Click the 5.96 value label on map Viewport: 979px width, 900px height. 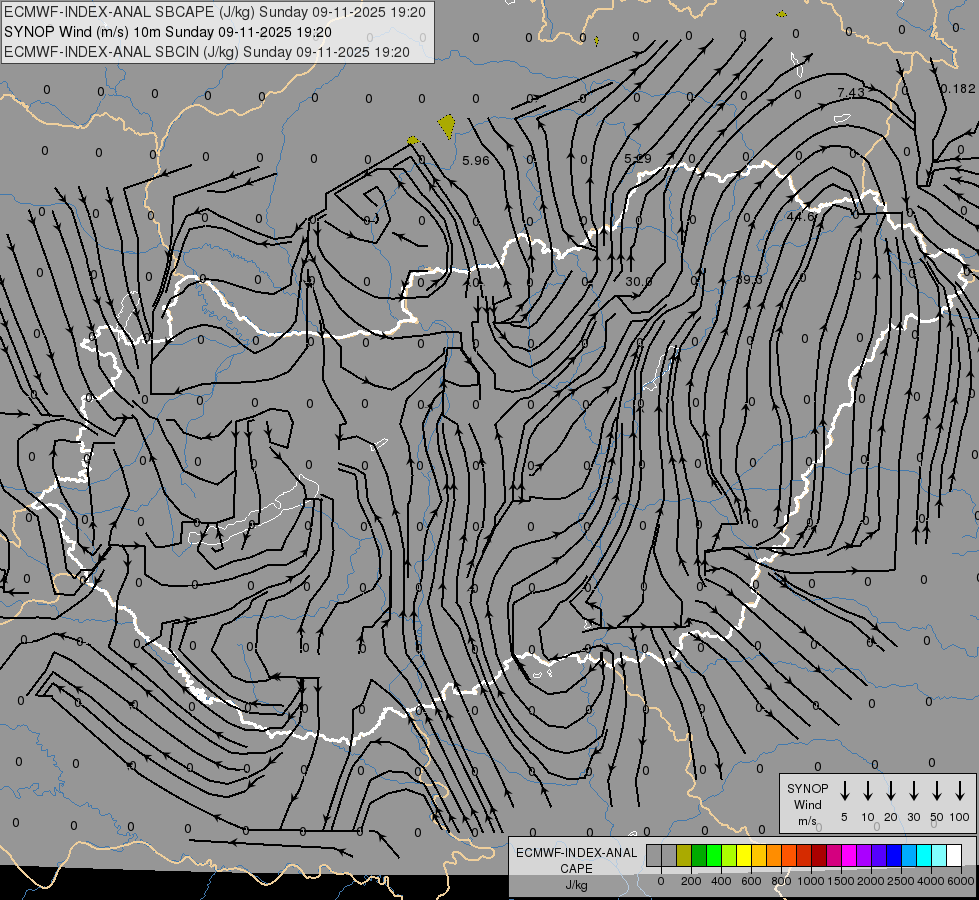[x=476, y=161]
